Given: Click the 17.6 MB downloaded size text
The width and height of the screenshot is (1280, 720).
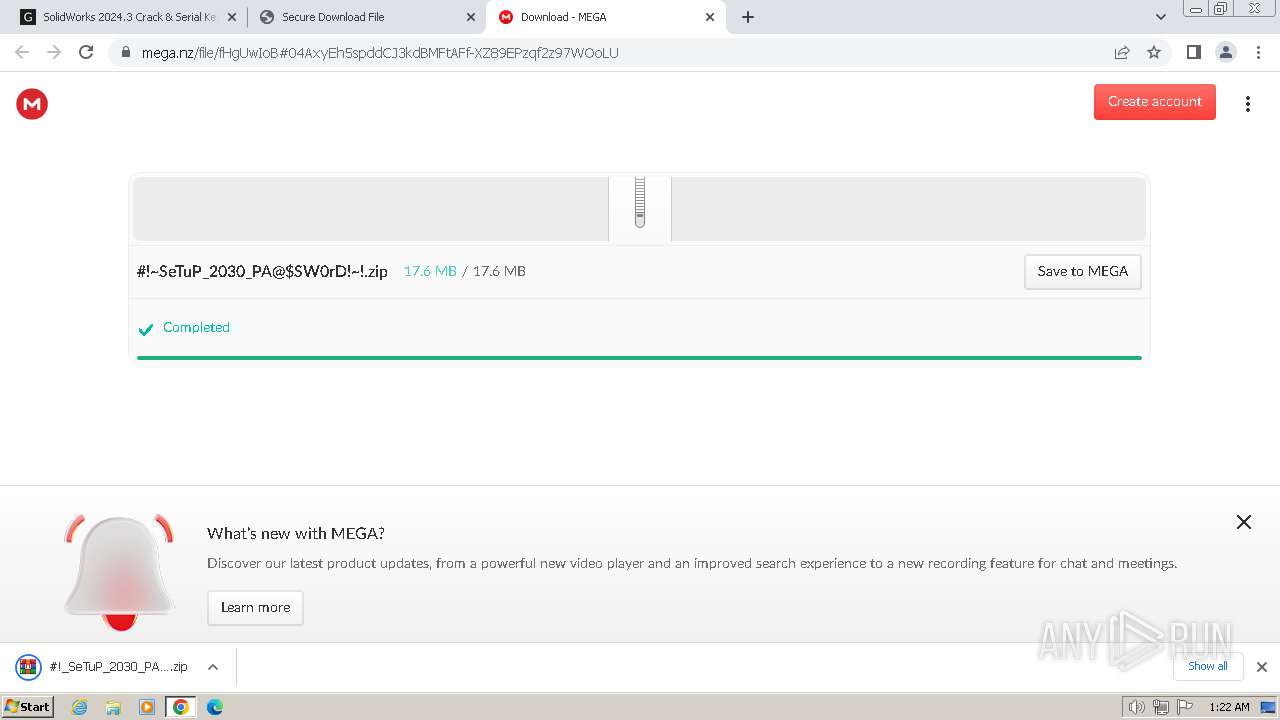Looking at the screenshot, I should [x=430, y=271].
